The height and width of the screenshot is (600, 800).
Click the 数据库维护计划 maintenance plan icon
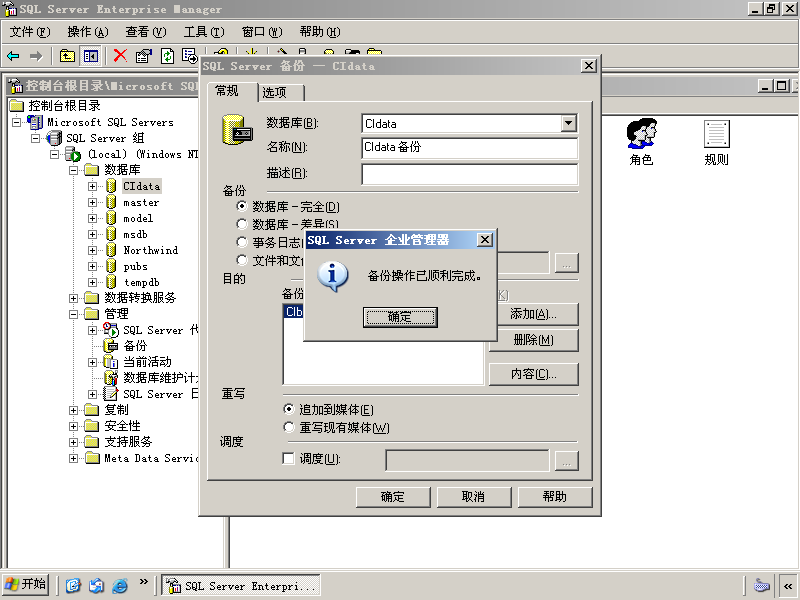pyautogui.click(x=111, y=378)
